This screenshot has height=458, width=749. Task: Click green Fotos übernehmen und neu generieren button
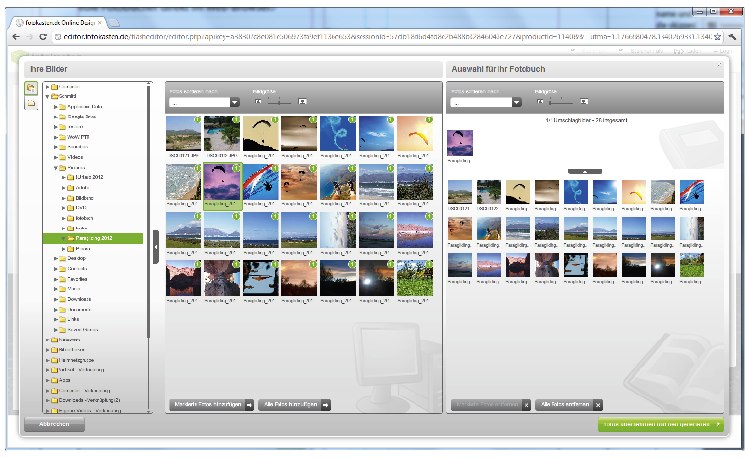(661, 424)
